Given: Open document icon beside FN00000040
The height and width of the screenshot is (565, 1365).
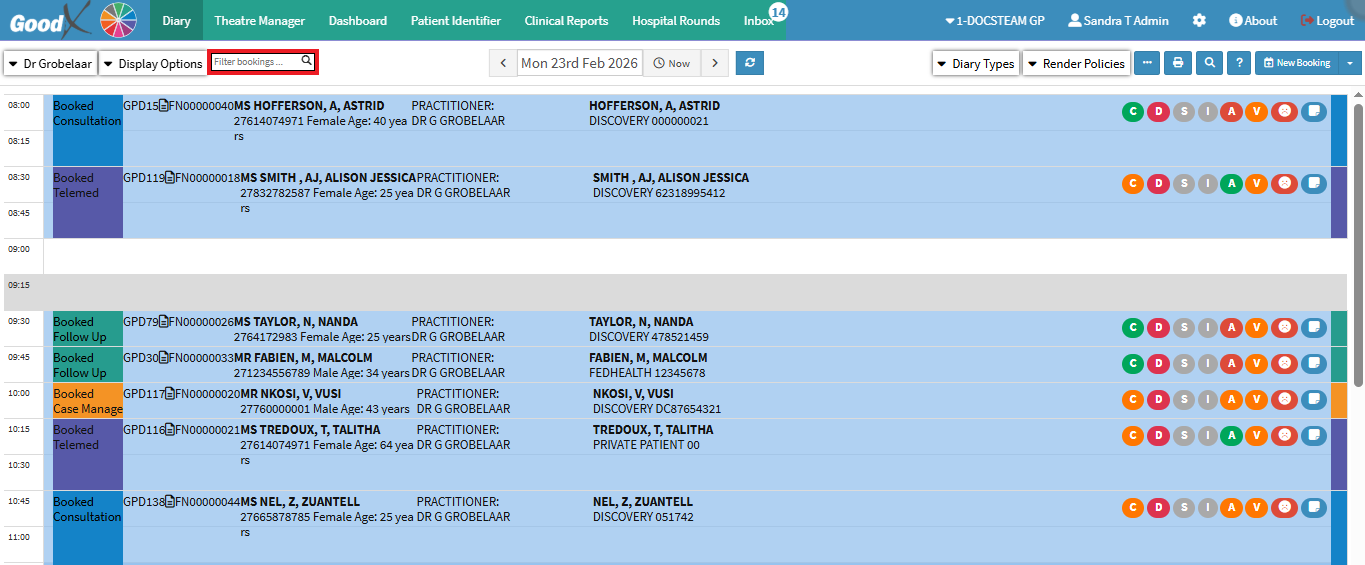Looking at the screenshot, I should click(x=164, y=106).
